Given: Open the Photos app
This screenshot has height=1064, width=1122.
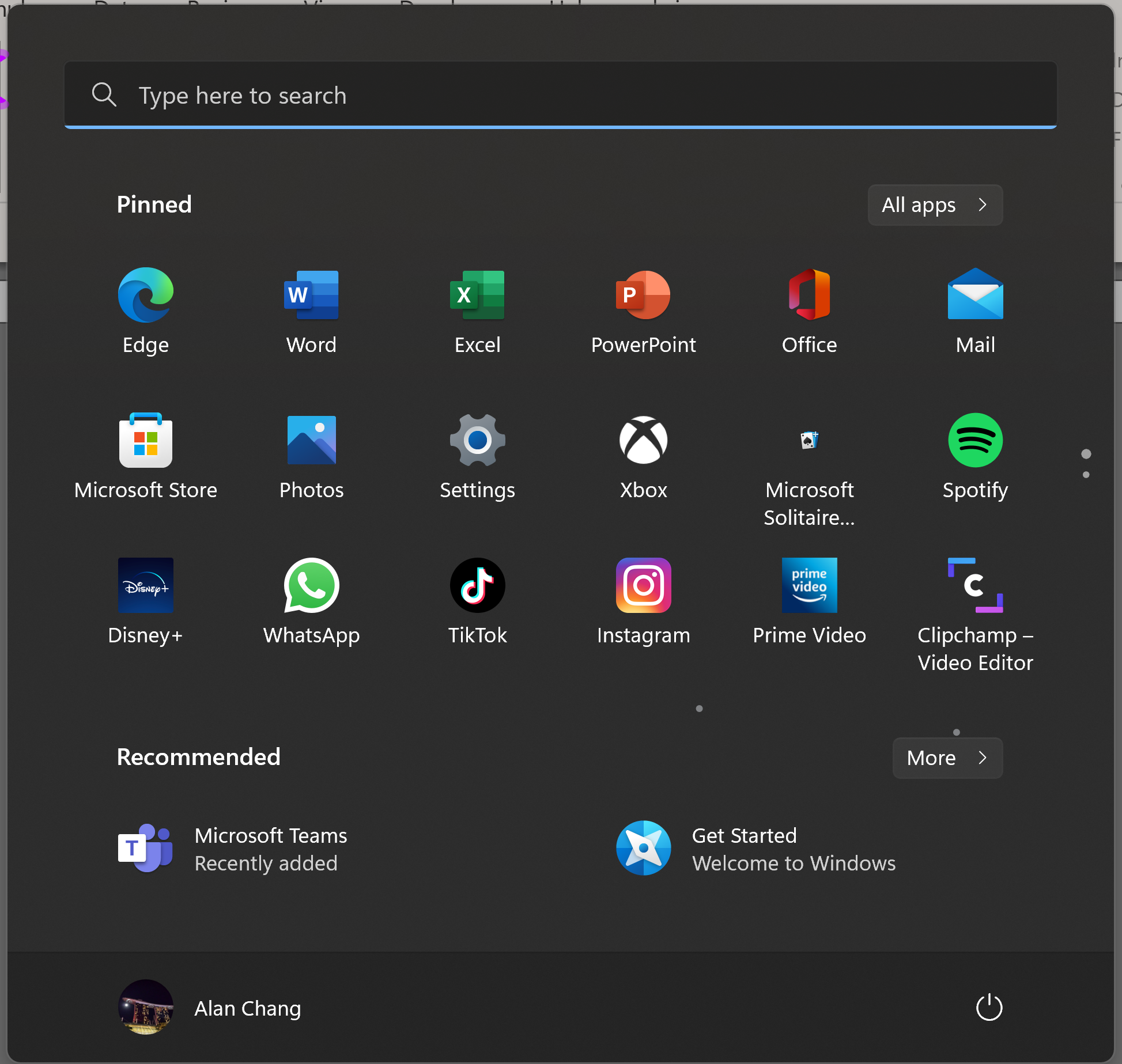Looking at the screenshot, I should click(x=311, y=440).
